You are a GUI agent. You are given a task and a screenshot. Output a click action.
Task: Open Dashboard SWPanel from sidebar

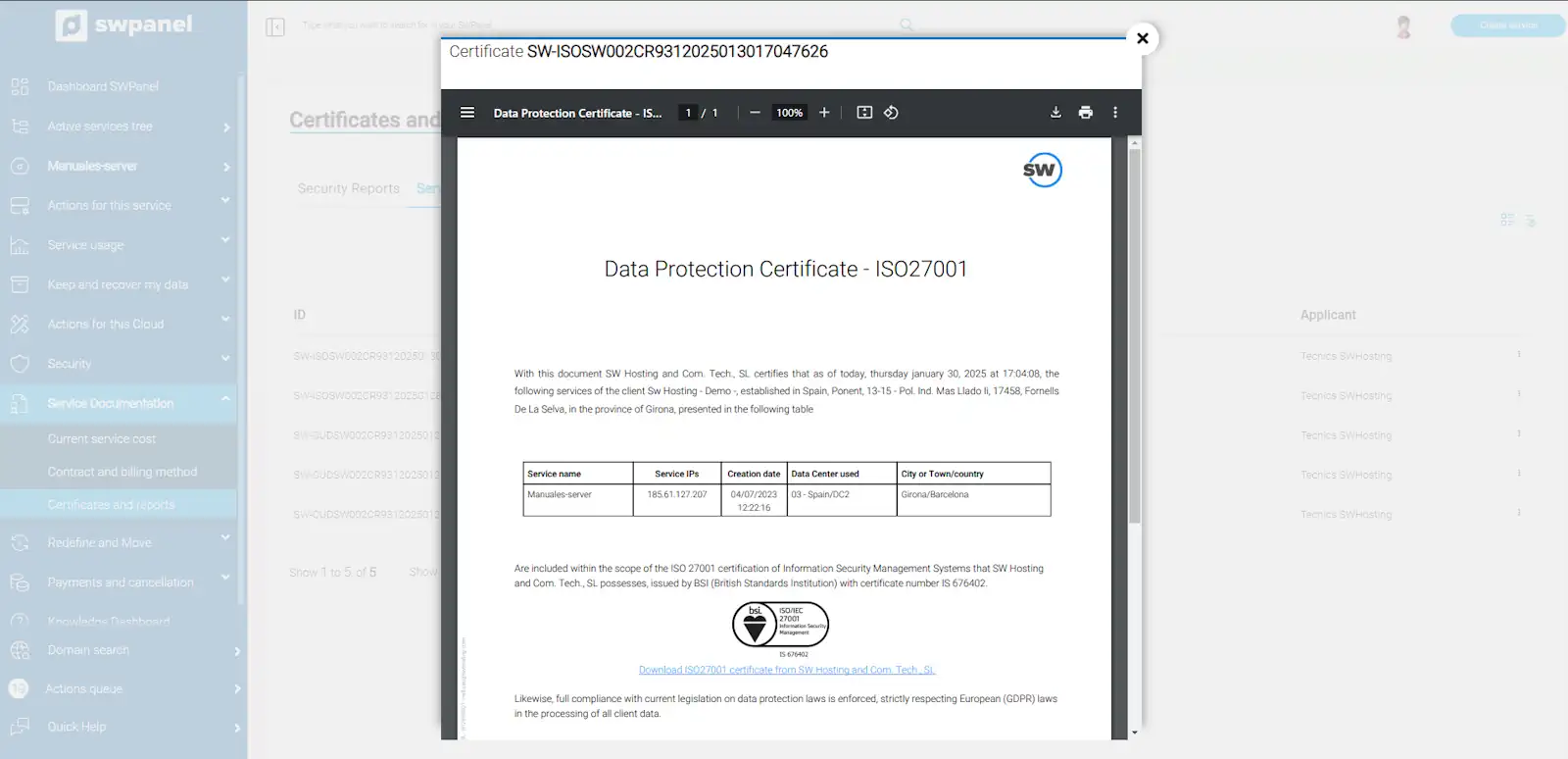(x=103, y=86)
